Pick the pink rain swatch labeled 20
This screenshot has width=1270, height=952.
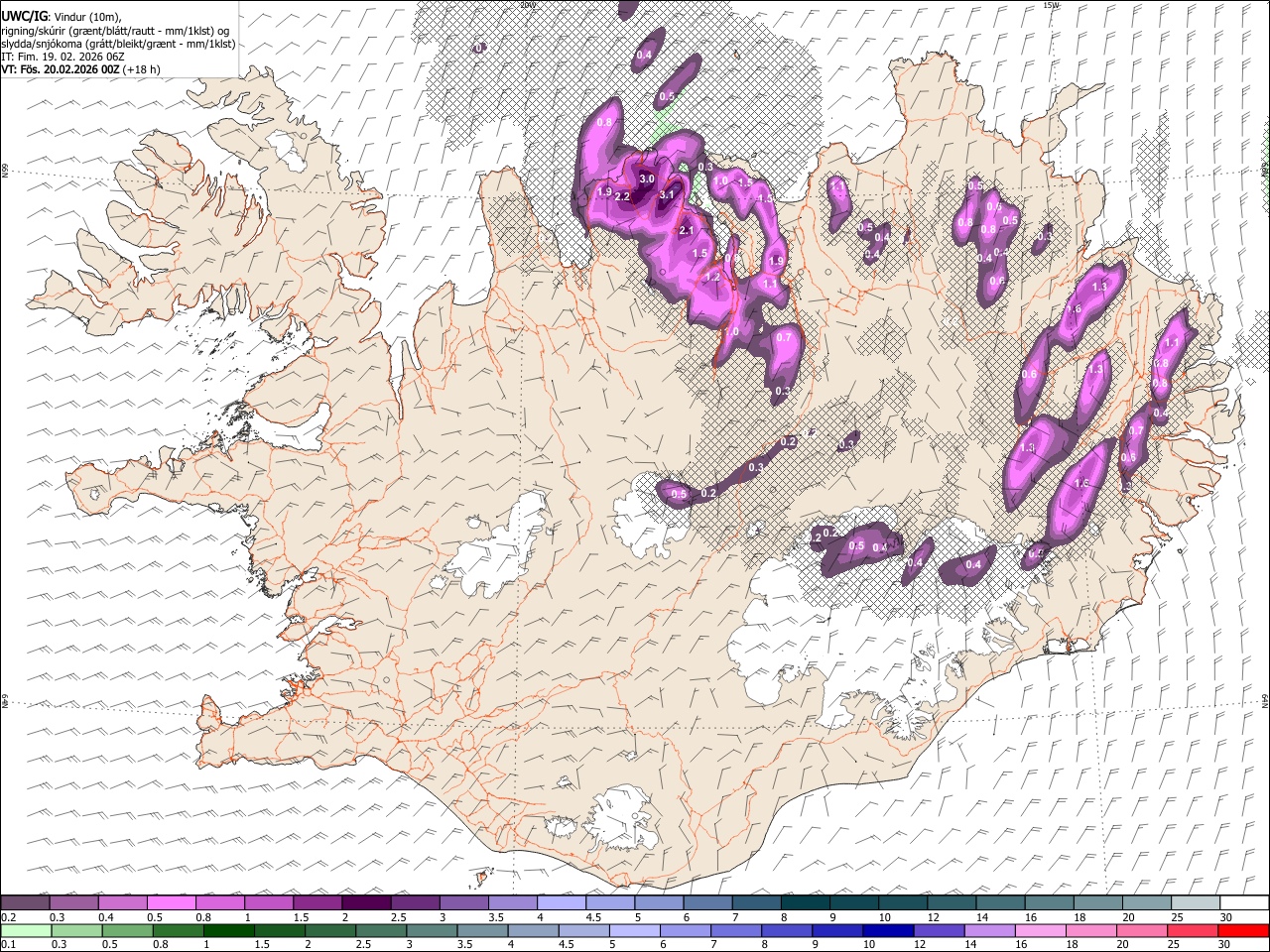point(1141,930)
